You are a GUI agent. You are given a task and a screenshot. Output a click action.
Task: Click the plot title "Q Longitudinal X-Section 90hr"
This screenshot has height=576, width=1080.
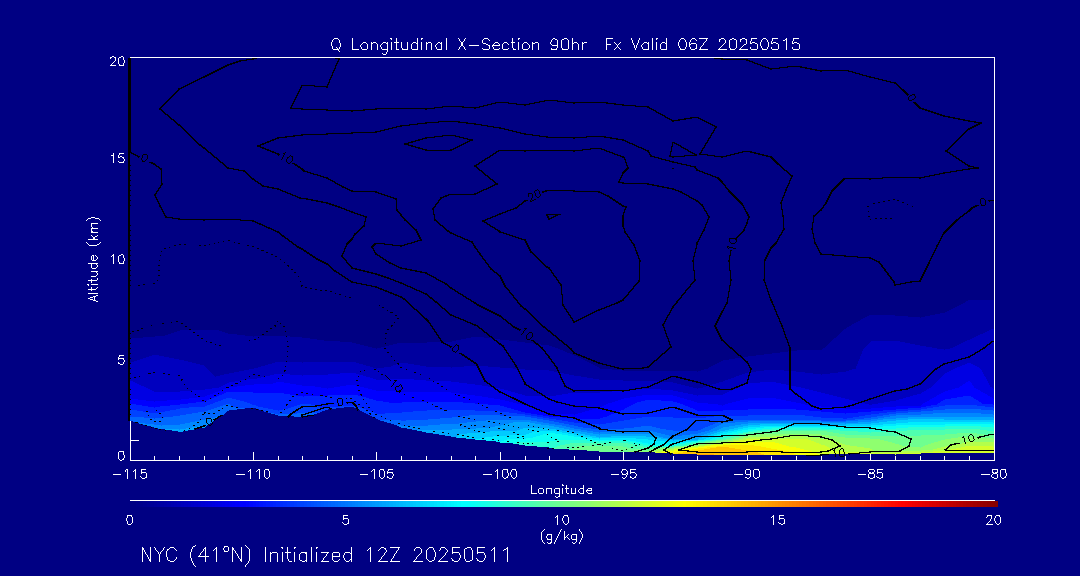pos(459,45)
